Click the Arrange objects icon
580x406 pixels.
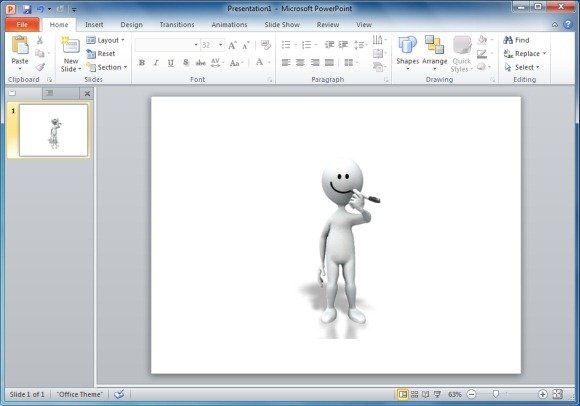coord(434,45)
